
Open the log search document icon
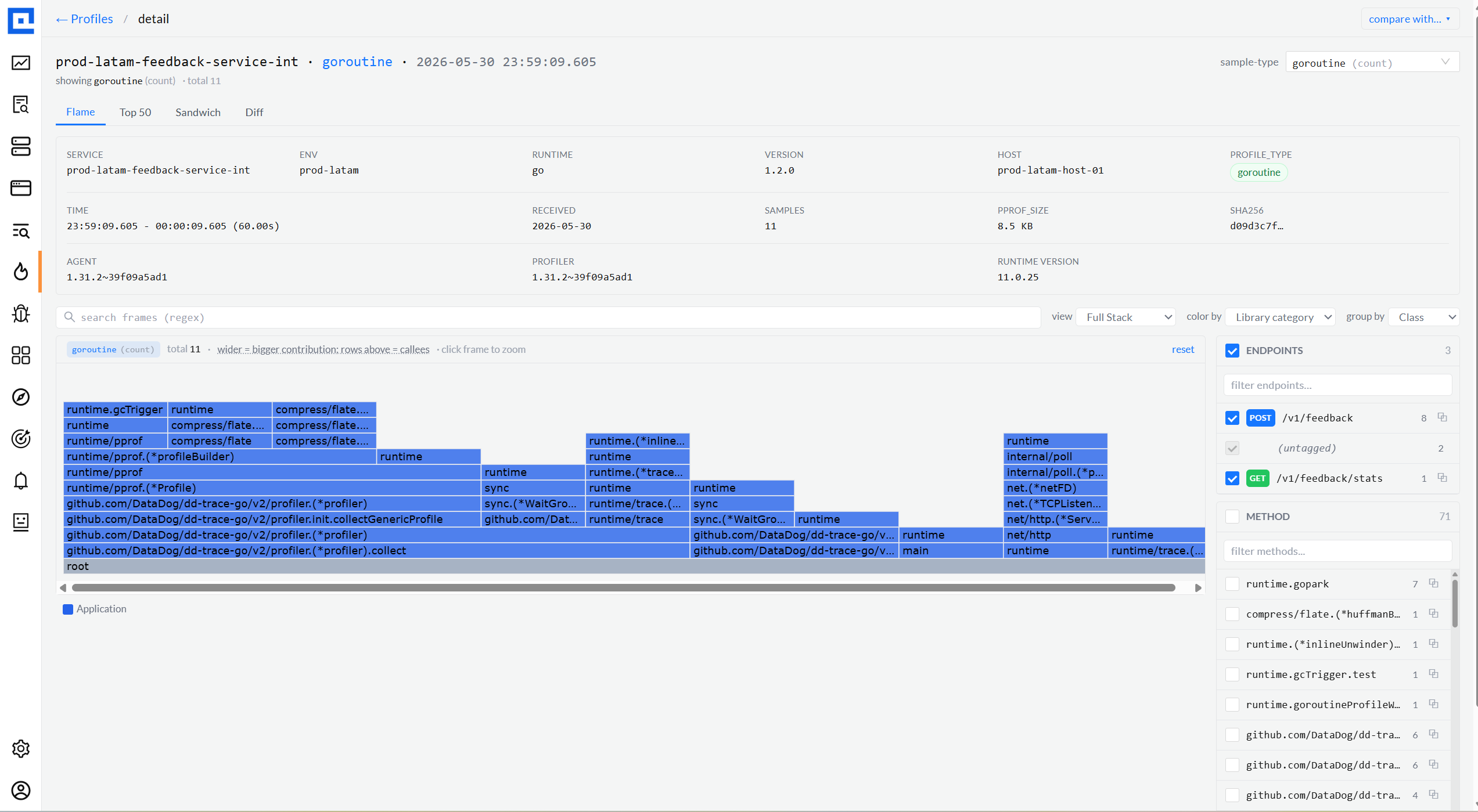click(x=21, y=104)
